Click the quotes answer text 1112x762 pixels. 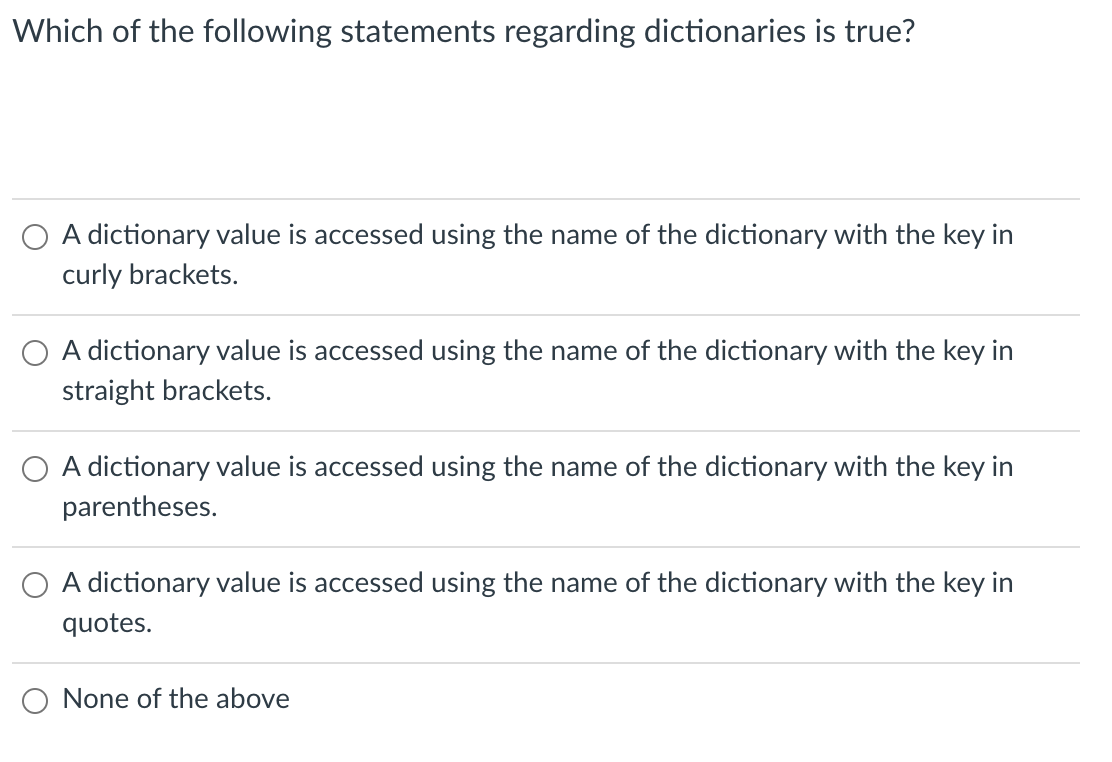pyautogui.click(x=538, y=602)
